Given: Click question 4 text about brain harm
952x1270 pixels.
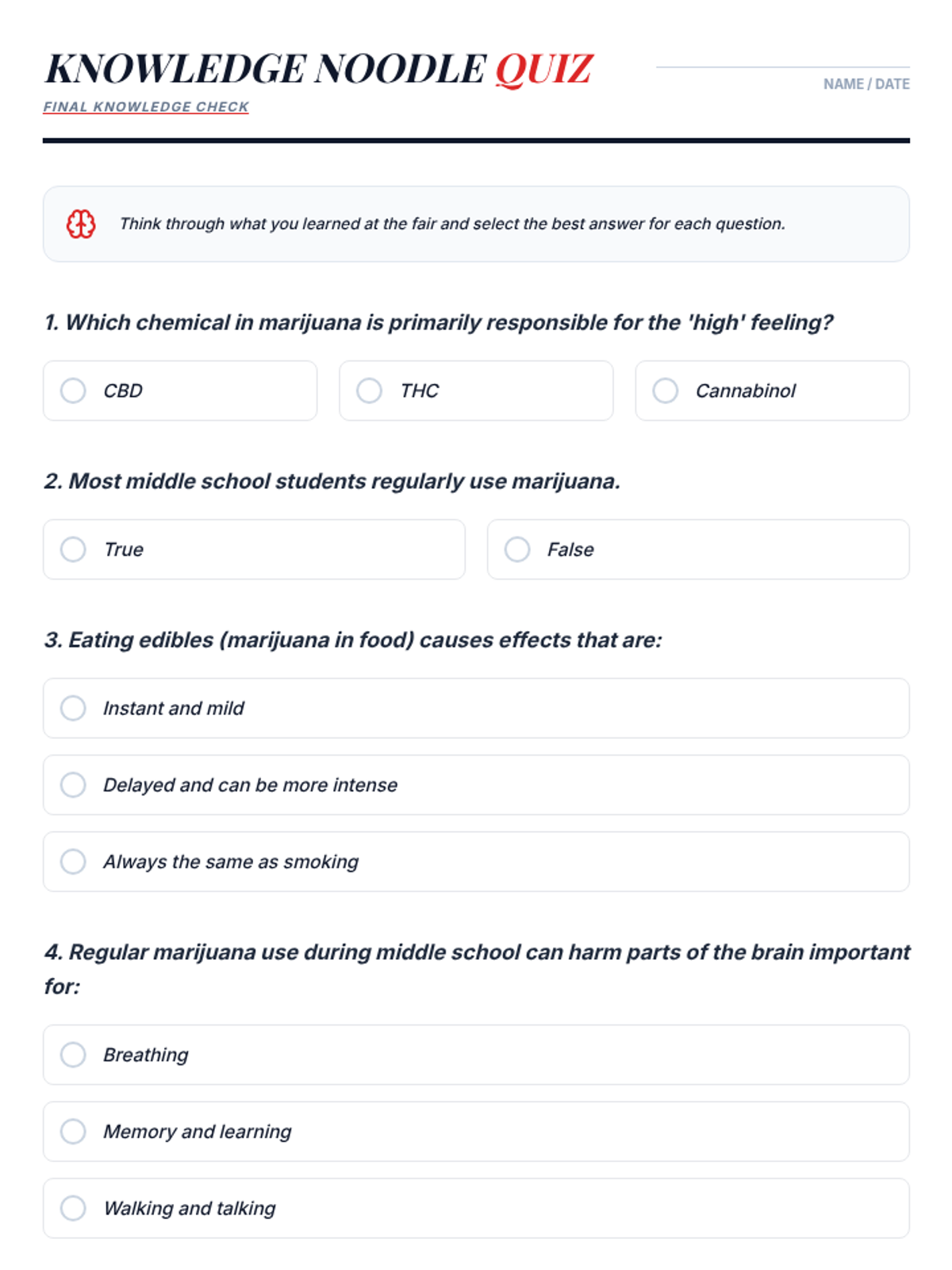Looking at the screenshot, I should 476,952.
